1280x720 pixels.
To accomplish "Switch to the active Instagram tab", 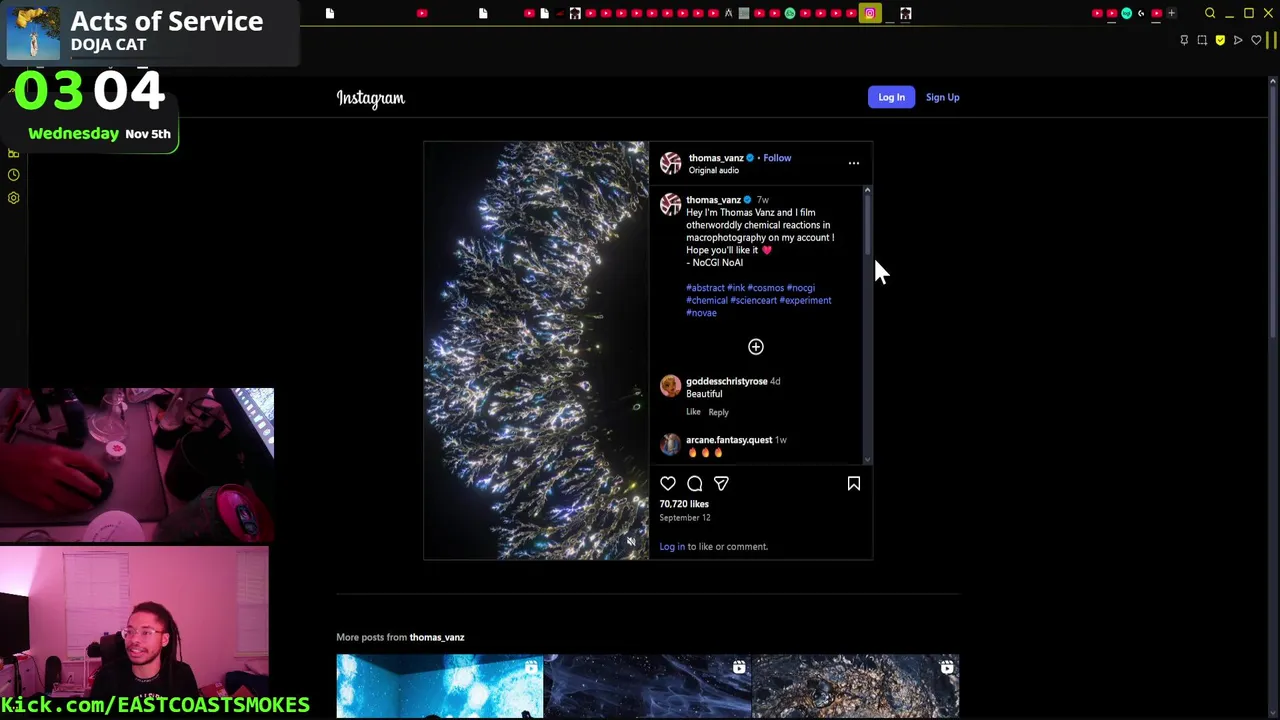I will point(870,13).
